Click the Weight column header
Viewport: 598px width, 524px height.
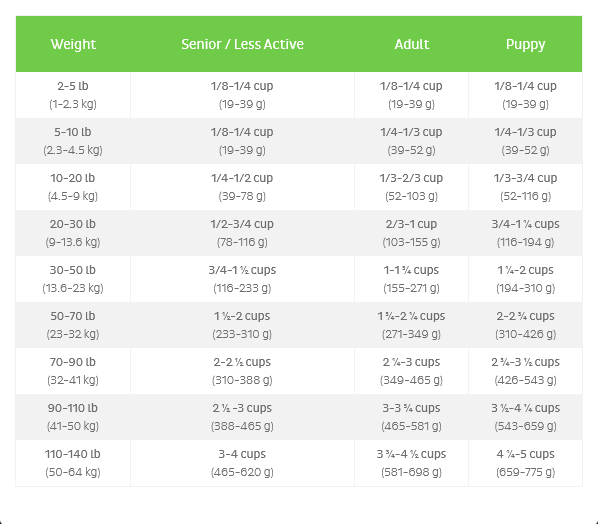[73, 44]
